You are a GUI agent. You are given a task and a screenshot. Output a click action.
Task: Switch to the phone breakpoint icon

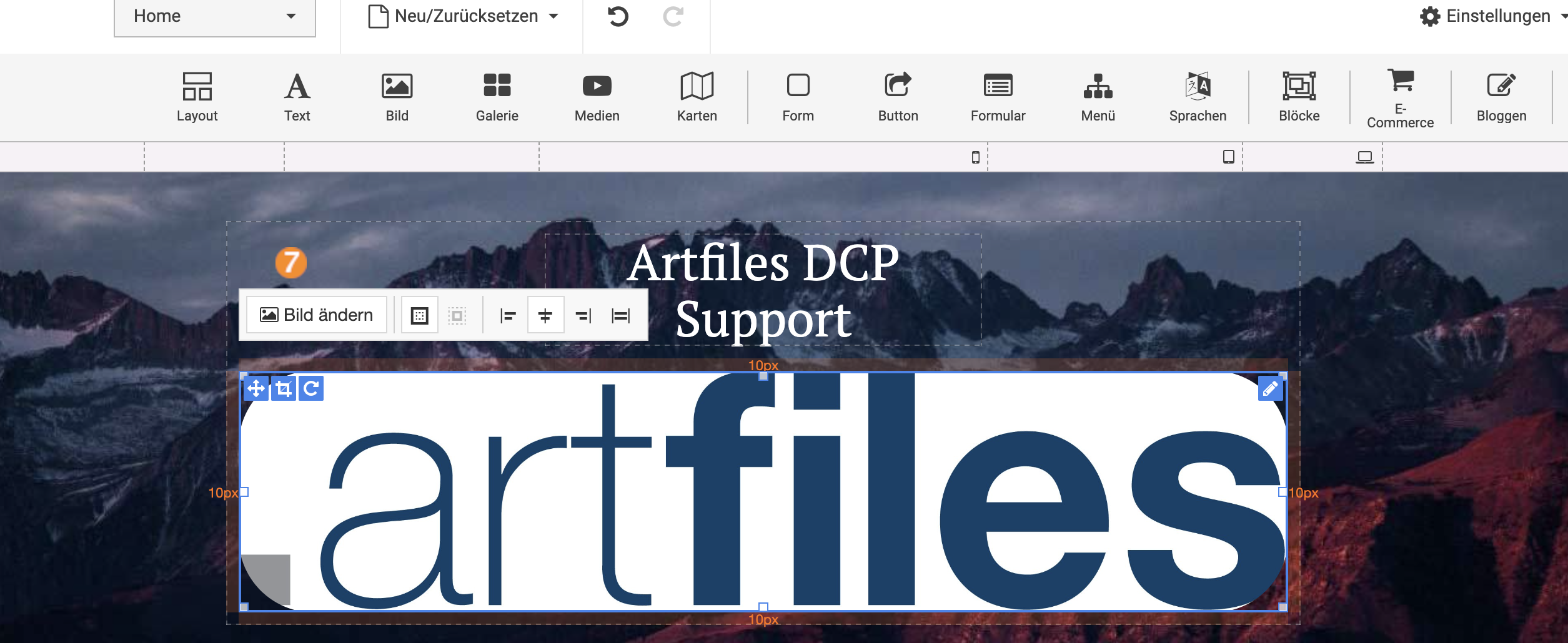975,157
